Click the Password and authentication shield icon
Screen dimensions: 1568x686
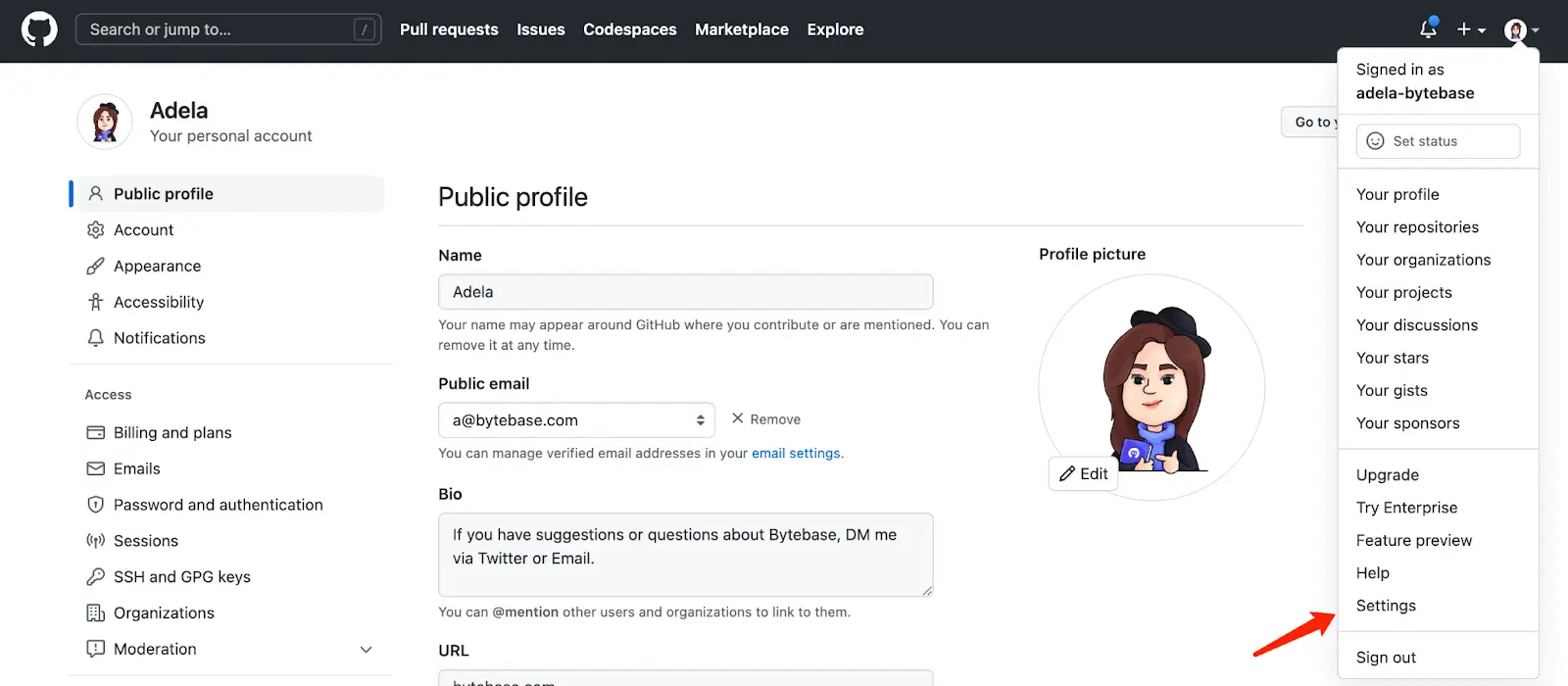click(95, 504)
